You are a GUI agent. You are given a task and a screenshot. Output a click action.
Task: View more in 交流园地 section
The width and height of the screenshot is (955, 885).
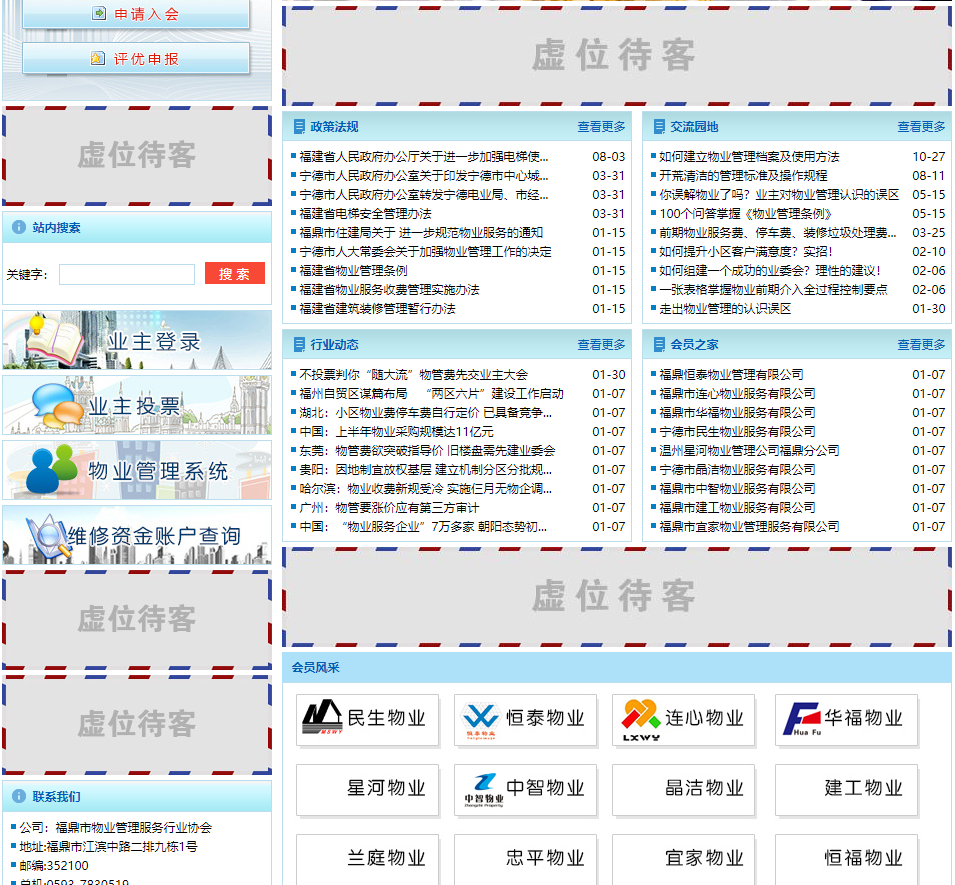pos(920,127)
